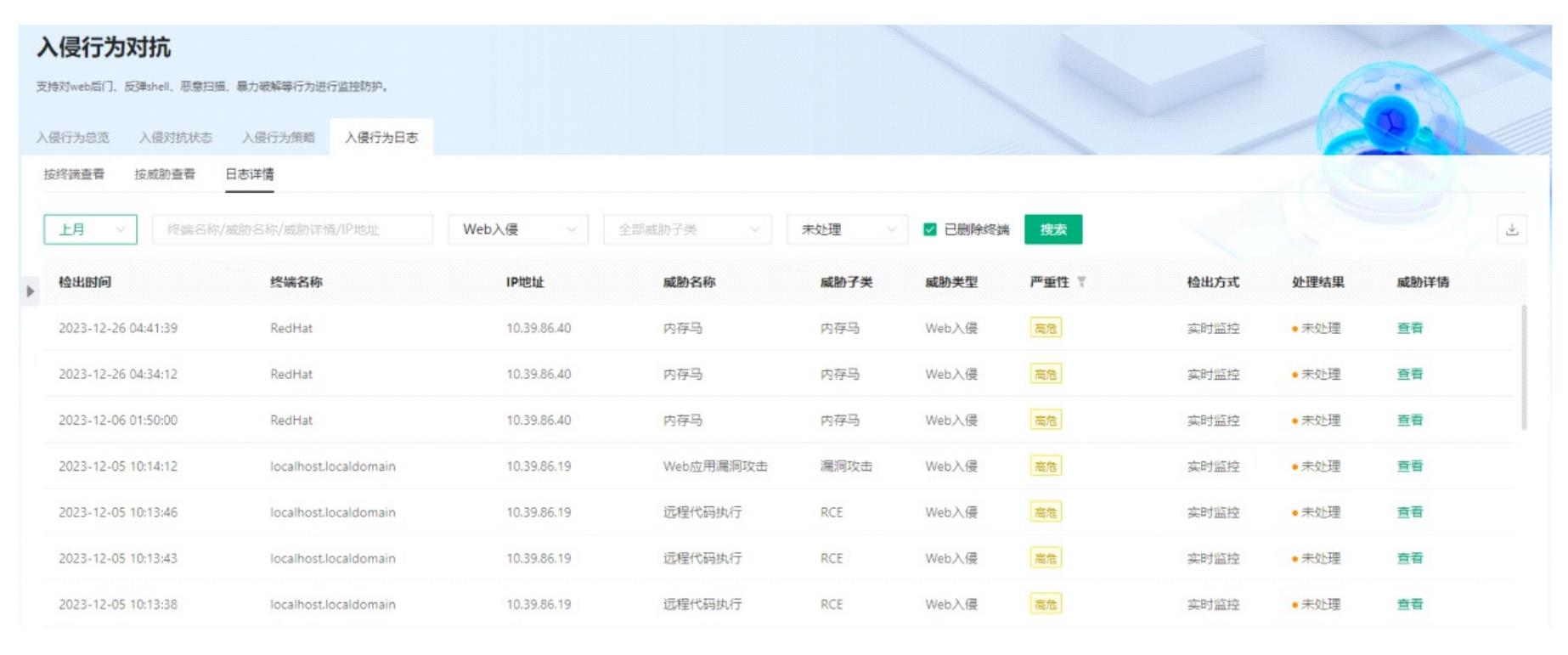Click the IP地址 column header
This screenshot has height=655, width=1568.
click(525, 282)
